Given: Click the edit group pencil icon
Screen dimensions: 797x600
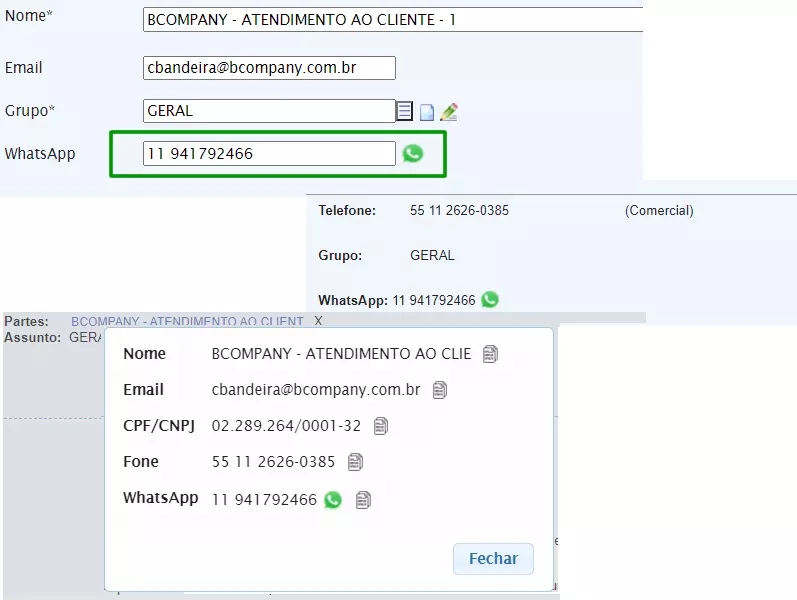Looking at the screenshot, I should click(x=449, y=112).
